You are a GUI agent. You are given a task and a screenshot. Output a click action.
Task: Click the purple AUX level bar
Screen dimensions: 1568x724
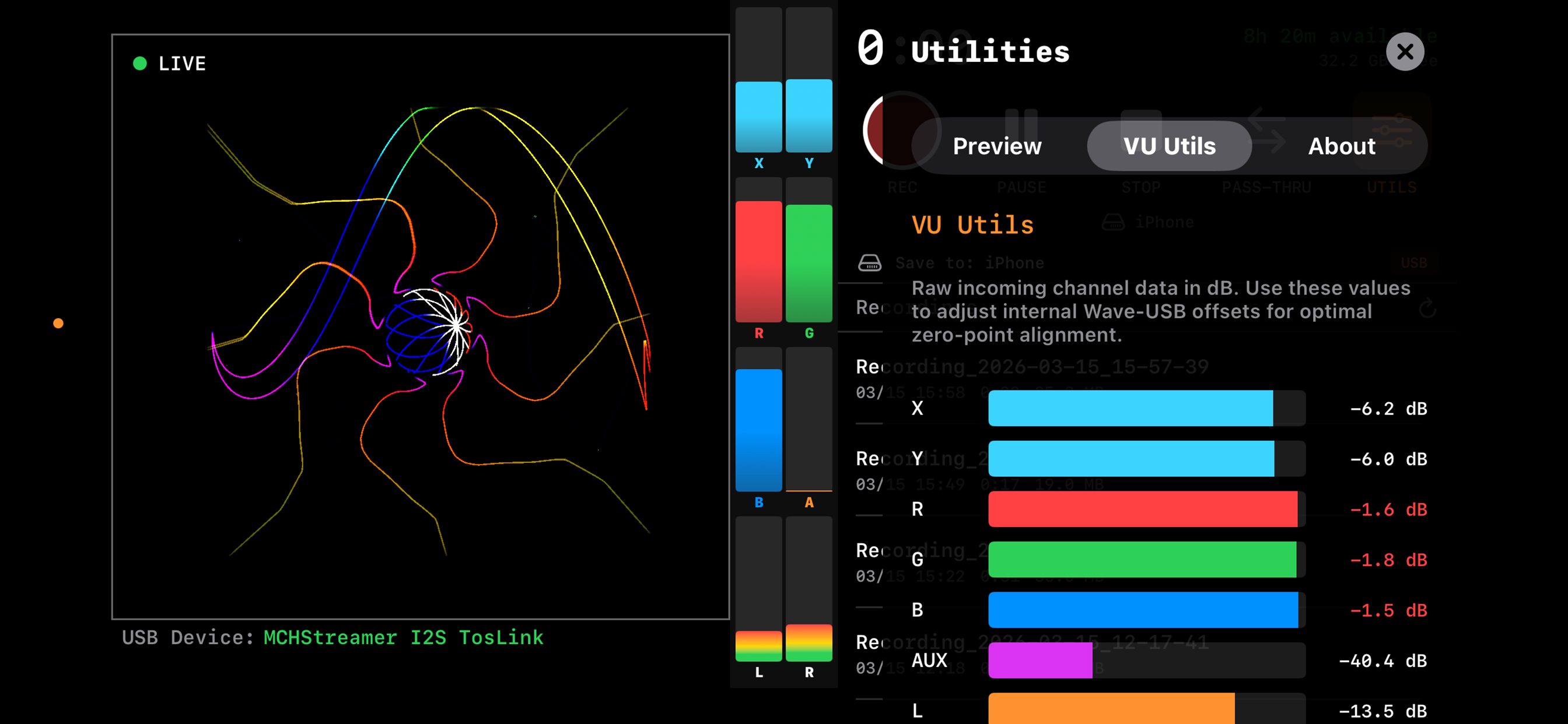(x=1147, y=660)
